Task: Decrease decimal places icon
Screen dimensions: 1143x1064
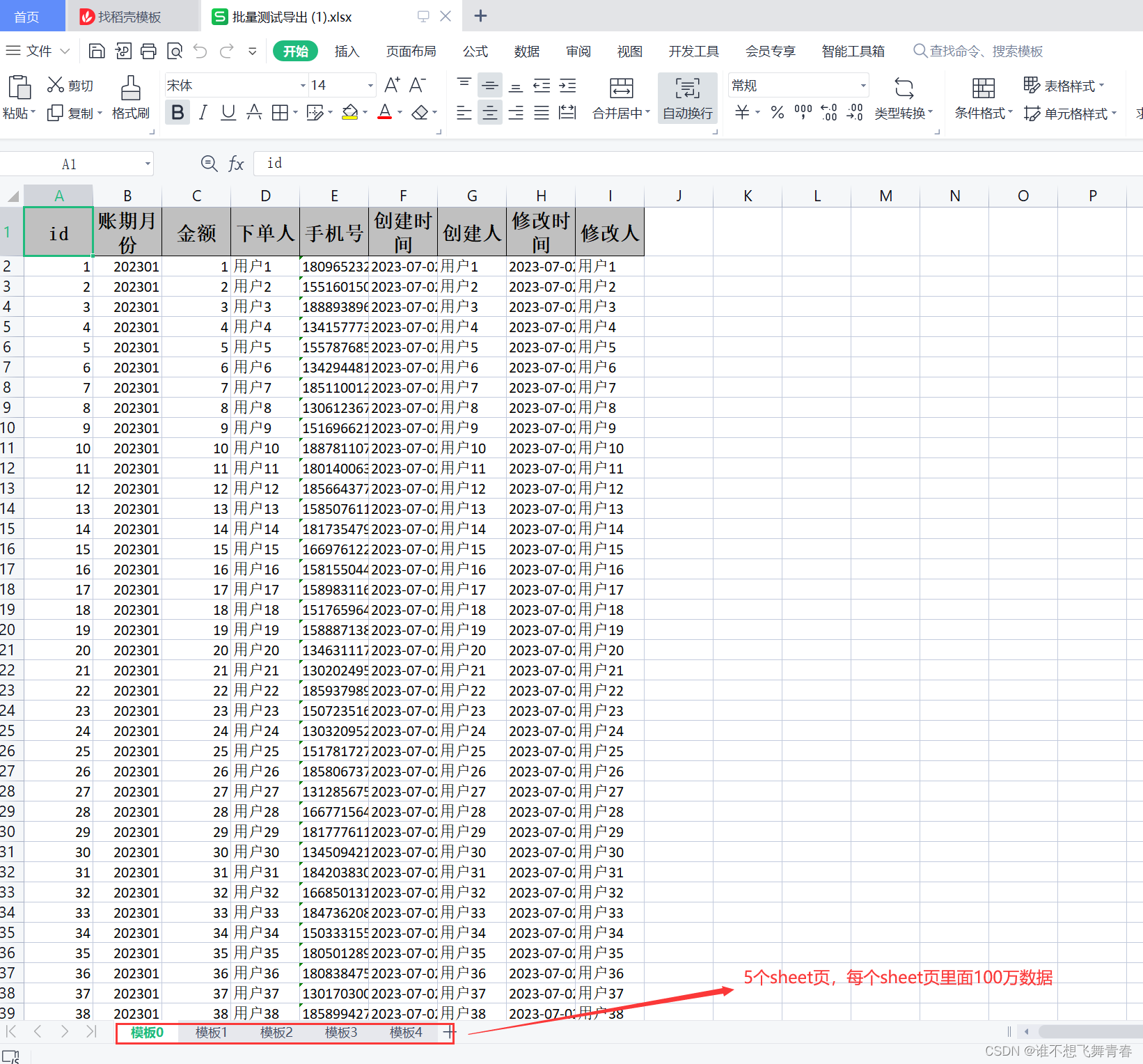Action: pos(855,112)
